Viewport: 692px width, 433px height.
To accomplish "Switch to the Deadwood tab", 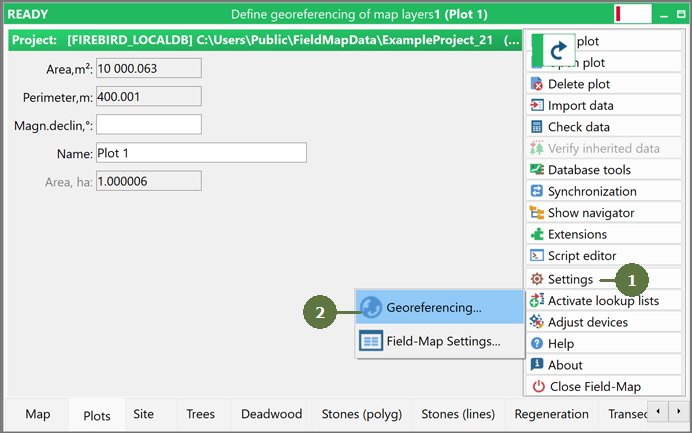I will (x=271, y=414).
